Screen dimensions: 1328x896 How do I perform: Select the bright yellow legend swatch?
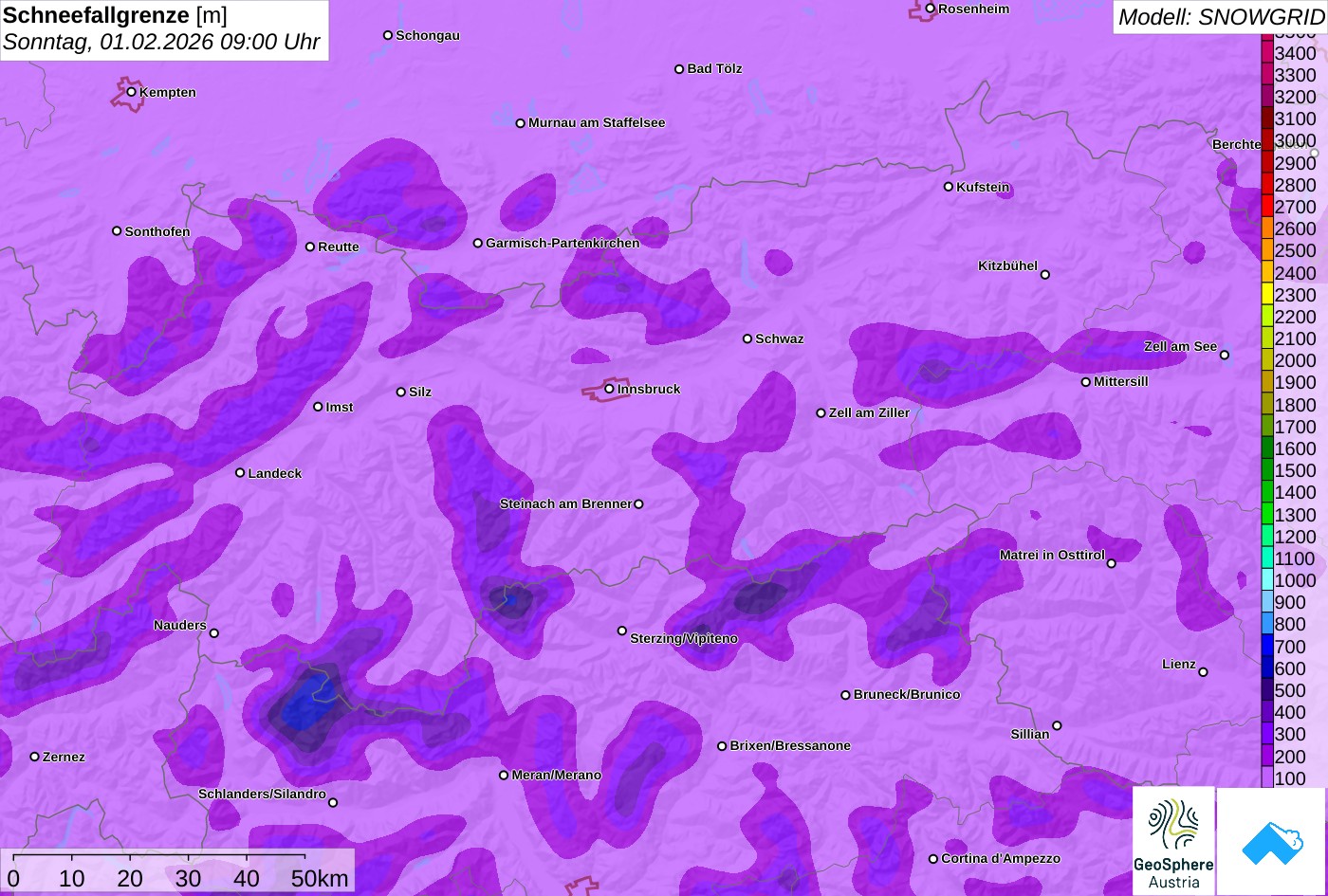[x=1266, y=295]
